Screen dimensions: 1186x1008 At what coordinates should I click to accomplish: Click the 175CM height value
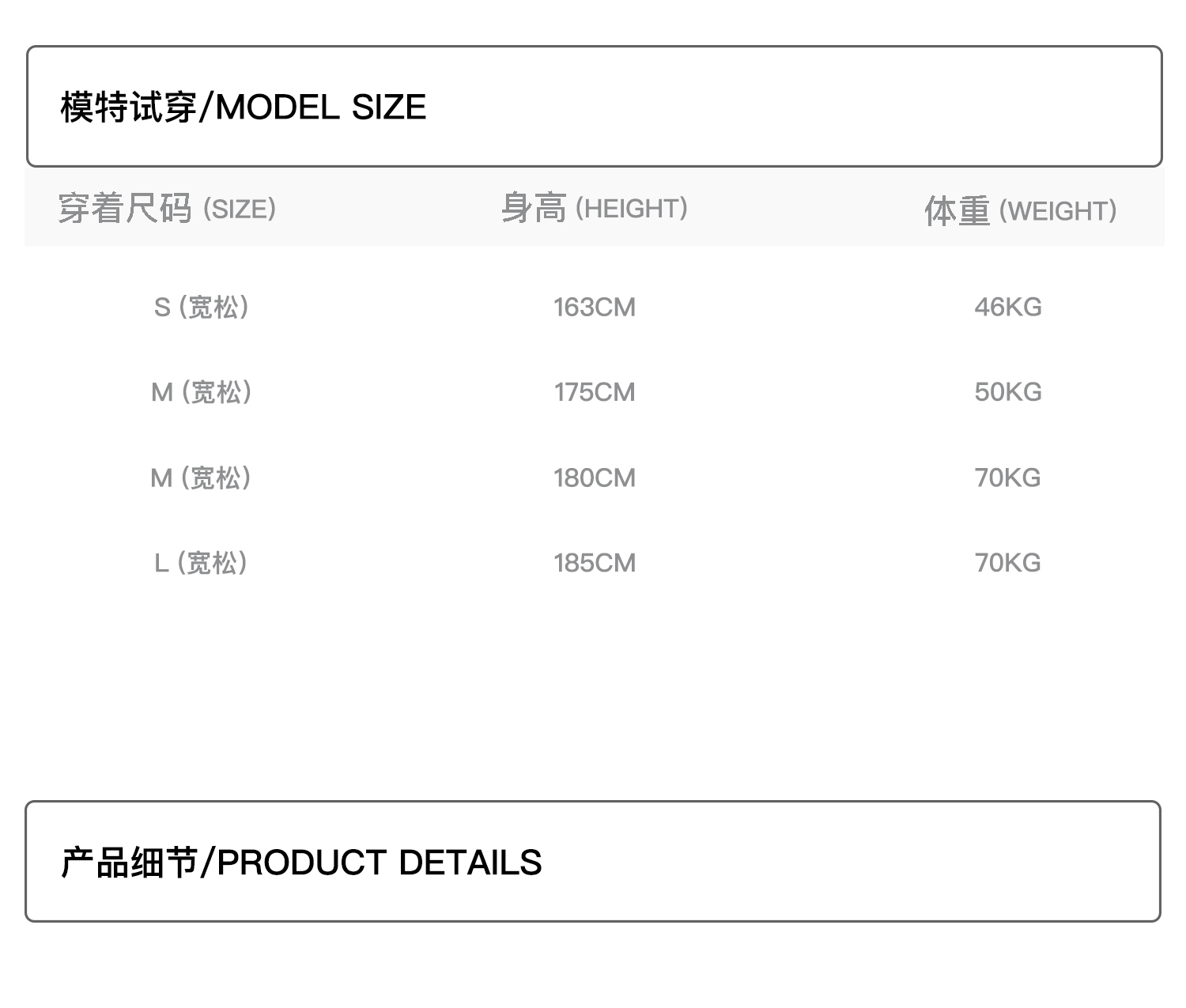pos(595,392)
